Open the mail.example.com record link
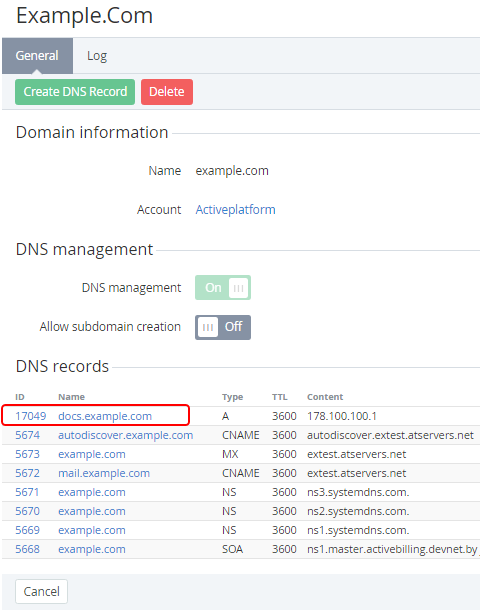483x610 pixels. (104, 473)
